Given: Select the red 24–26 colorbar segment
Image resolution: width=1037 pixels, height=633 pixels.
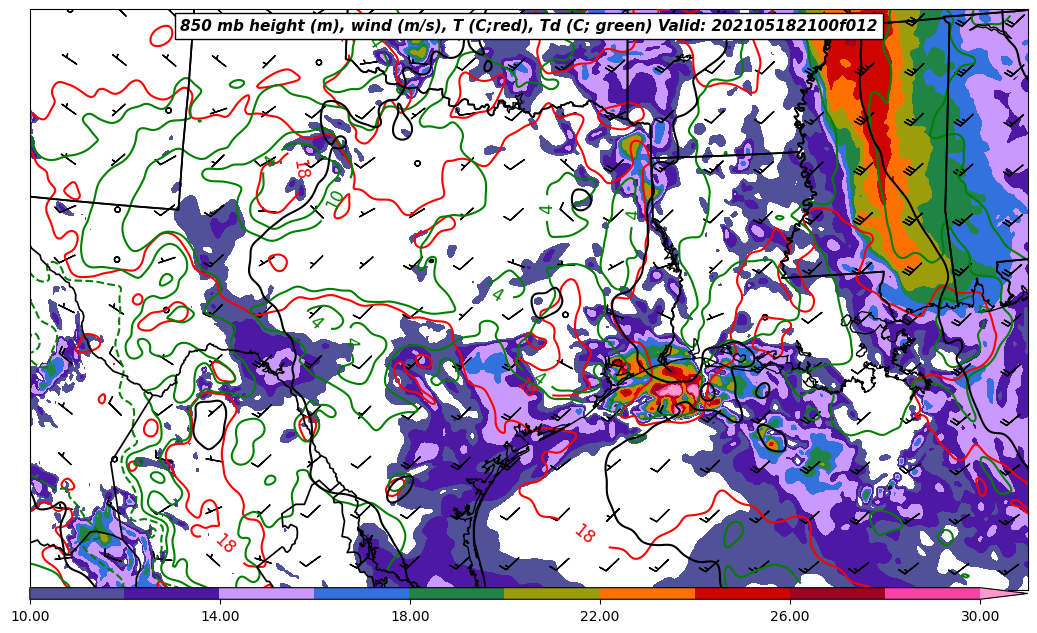Looking at the screenshot, I should click(742, 593).
